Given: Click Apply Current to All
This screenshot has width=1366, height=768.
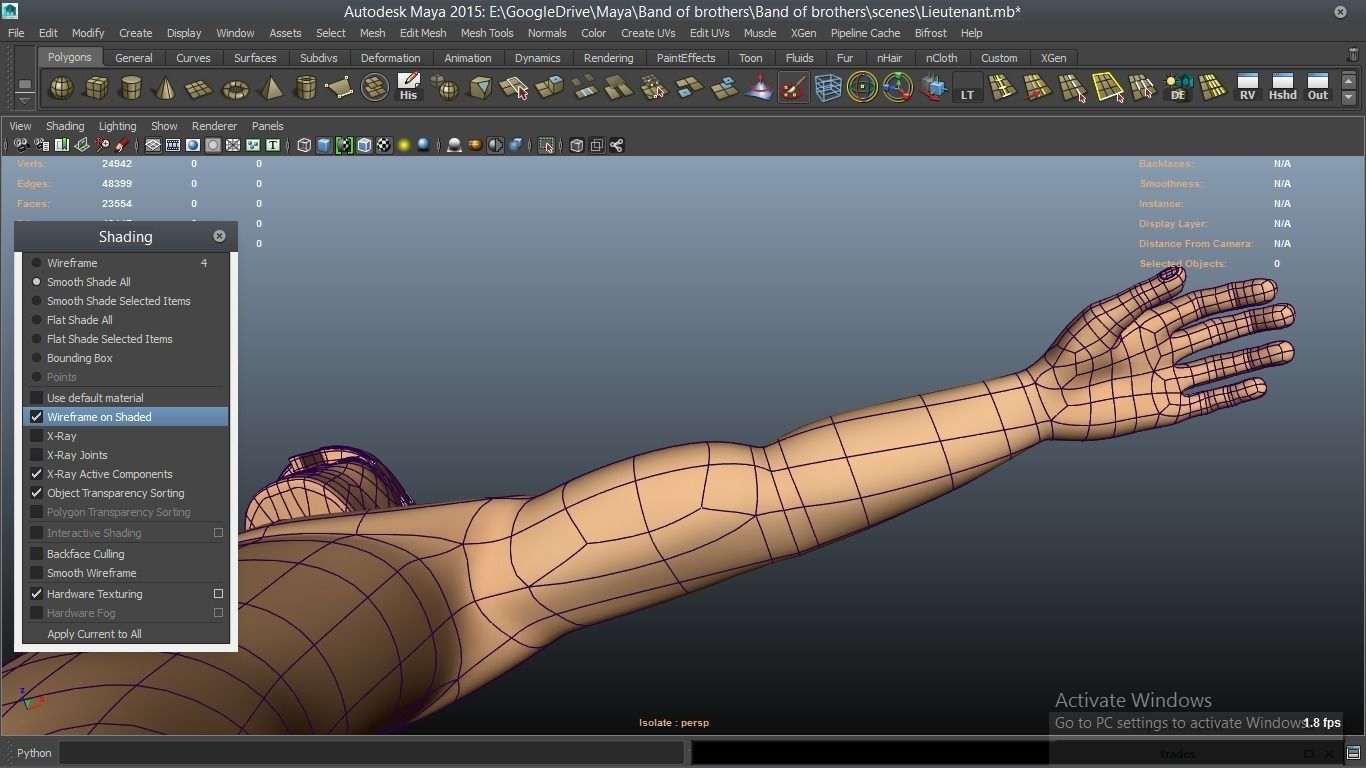Looking at the screenshot, I should (94, 634).
